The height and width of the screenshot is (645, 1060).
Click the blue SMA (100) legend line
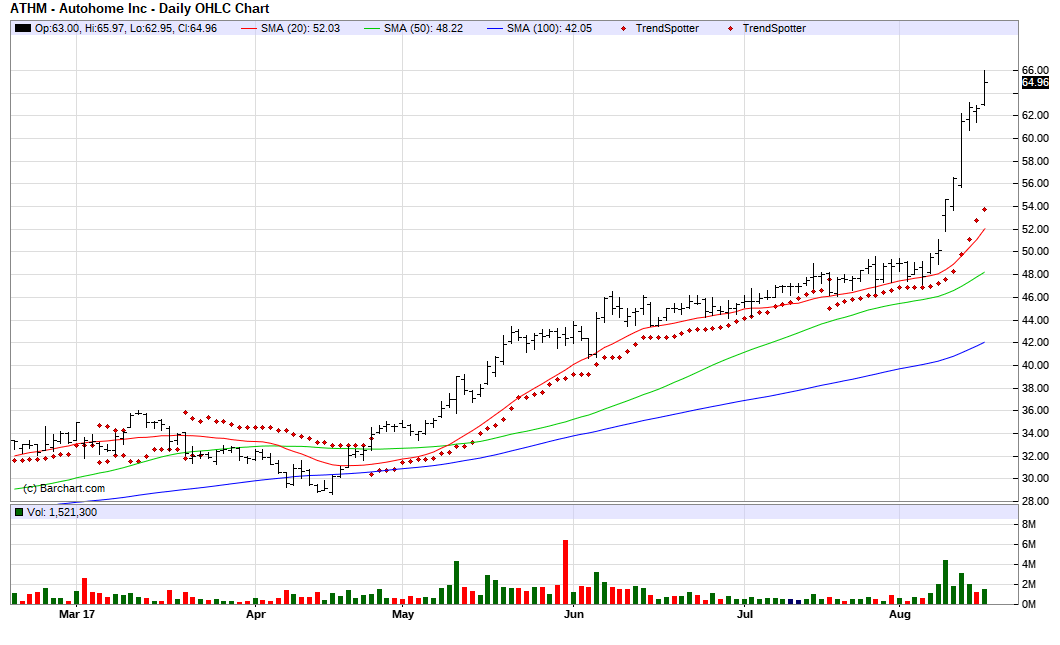[495, 28]
